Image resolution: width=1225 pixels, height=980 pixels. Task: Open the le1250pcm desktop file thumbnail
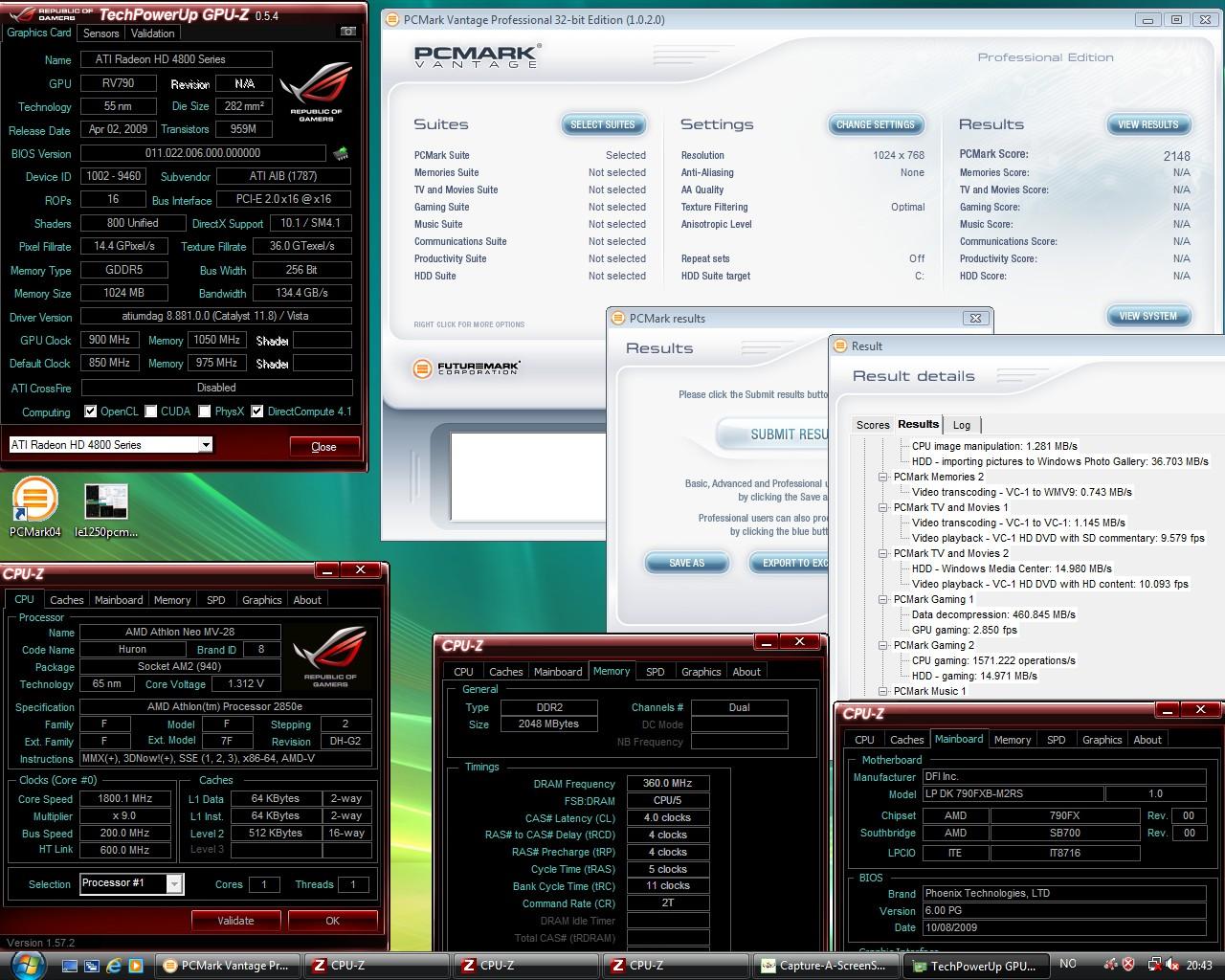(x=106, y=511)
